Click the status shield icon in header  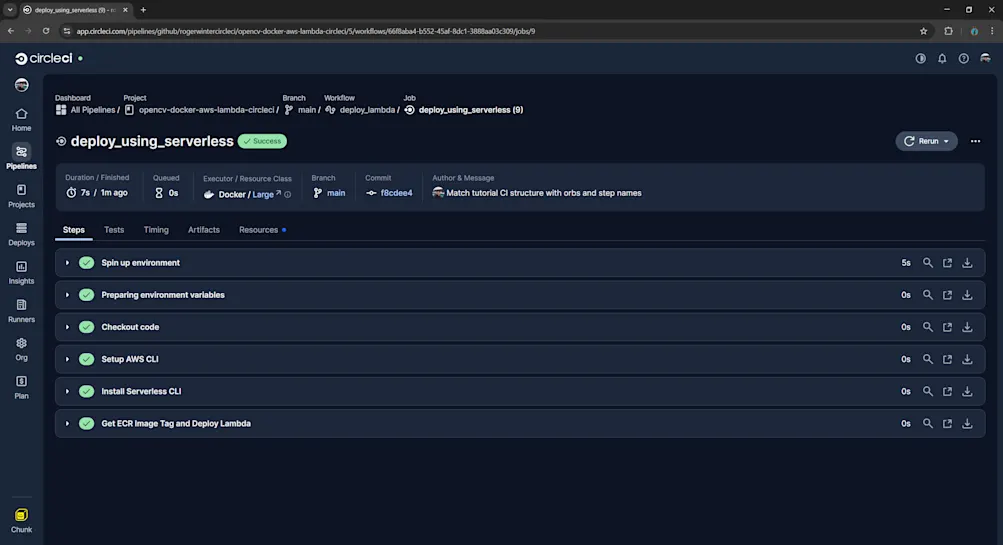pyautogui.click(x=920, y=58)
